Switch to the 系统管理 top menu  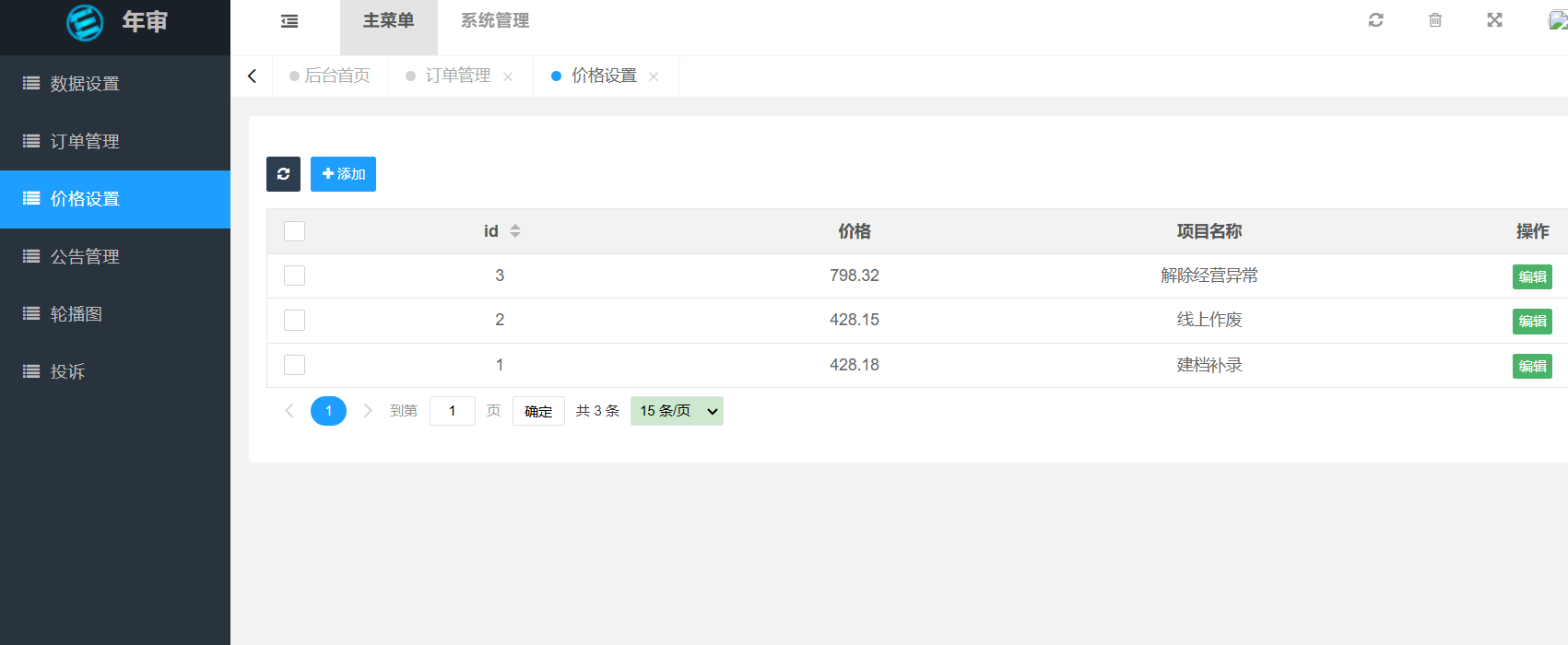click(x=495, y=21)
